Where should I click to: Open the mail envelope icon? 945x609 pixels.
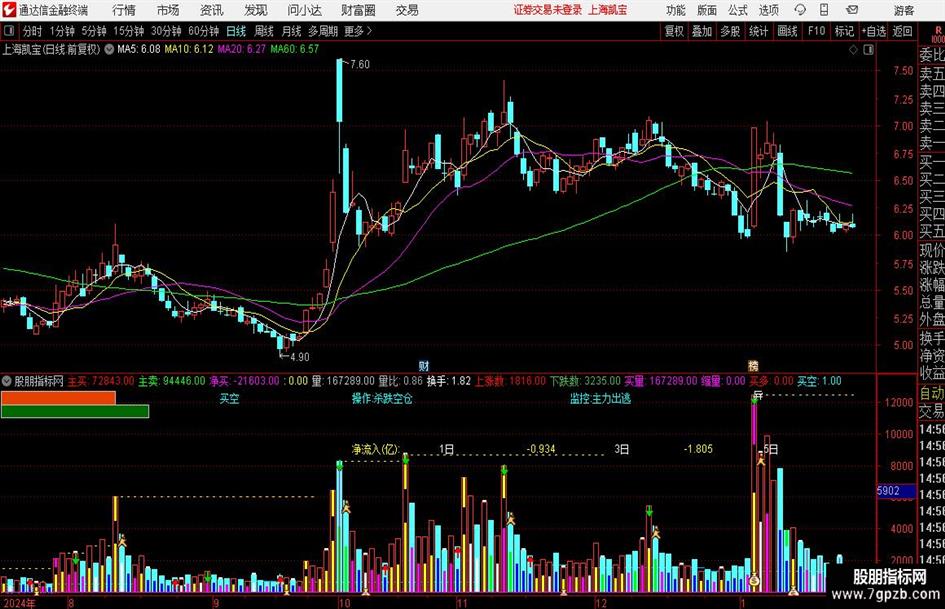[x=852, y=10]
